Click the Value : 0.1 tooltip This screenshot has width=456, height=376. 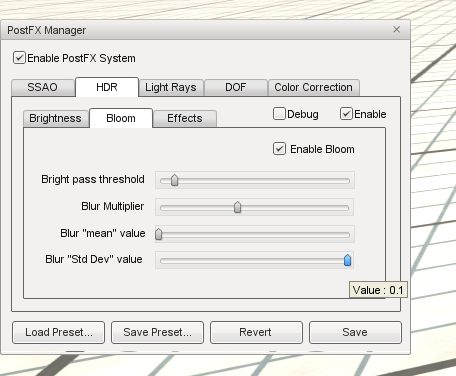point(378,290)
